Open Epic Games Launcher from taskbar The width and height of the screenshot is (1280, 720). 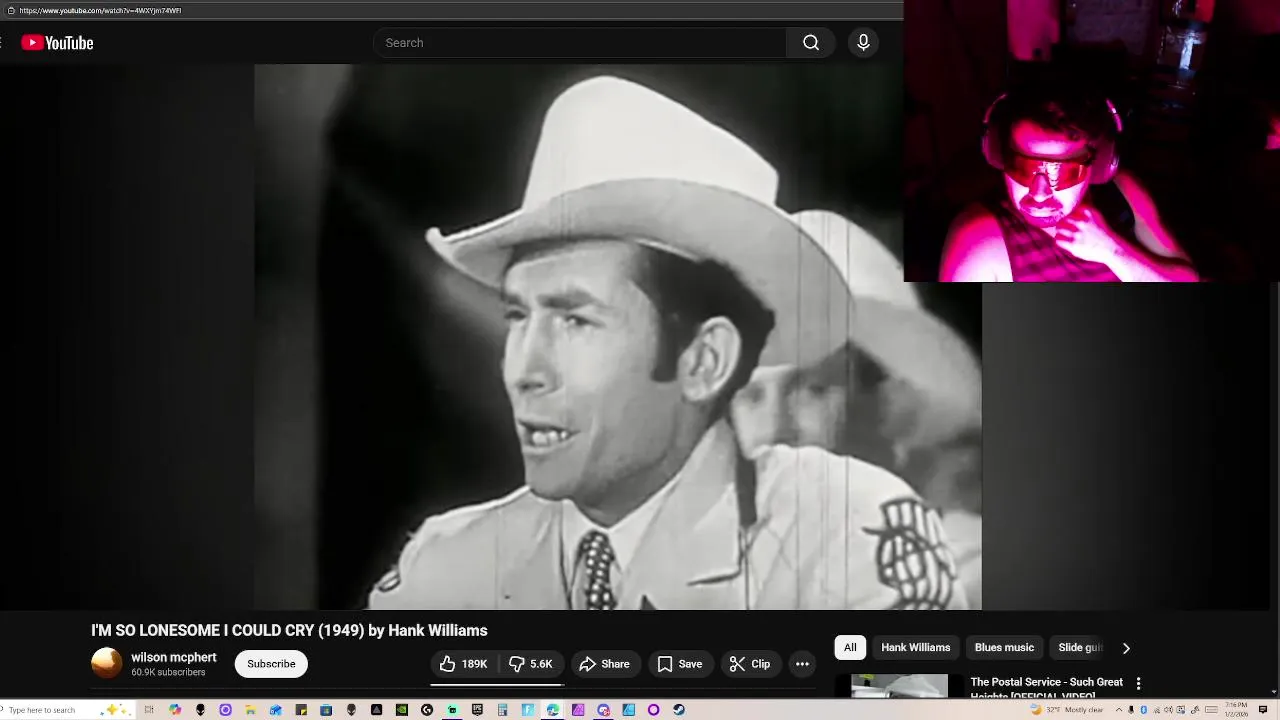477,710
